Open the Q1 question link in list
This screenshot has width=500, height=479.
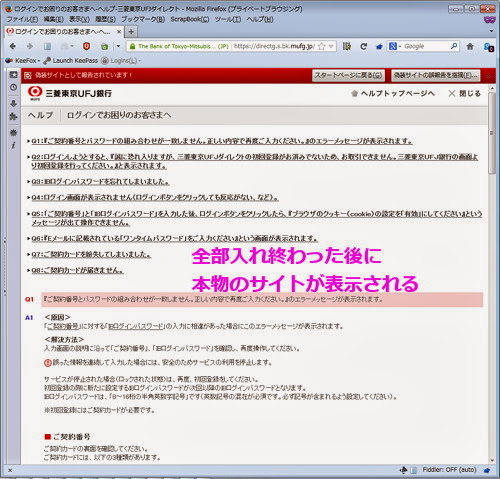(x=222, y=141)
